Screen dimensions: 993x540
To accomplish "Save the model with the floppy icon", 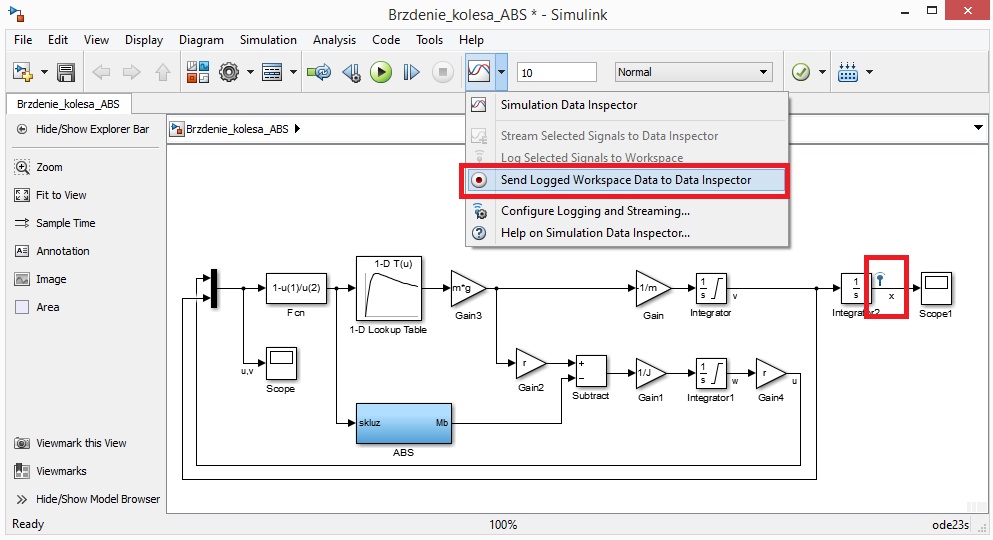I will 66,72.
